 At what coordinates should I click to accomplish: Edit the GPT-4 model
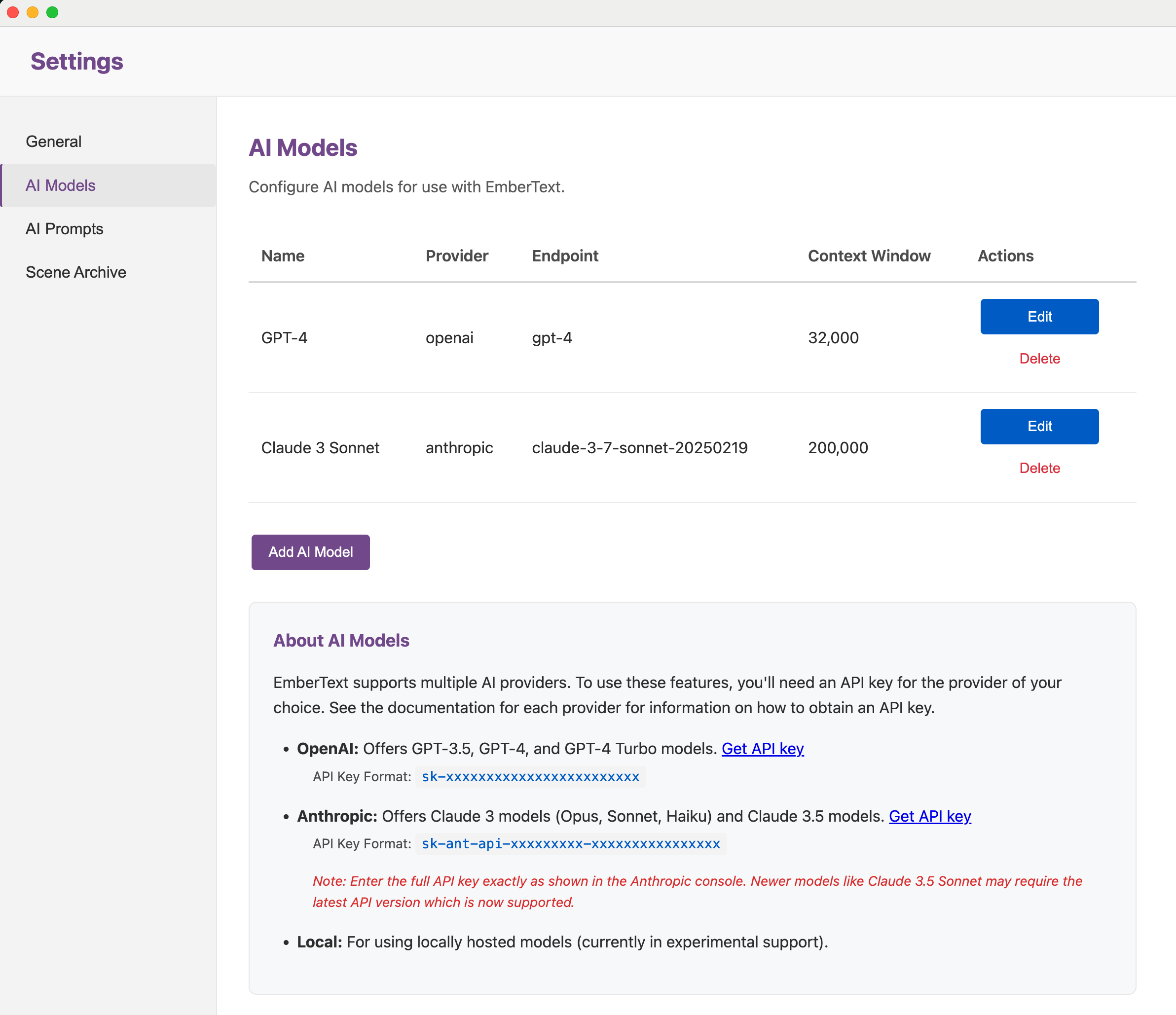click(1039, 317)
